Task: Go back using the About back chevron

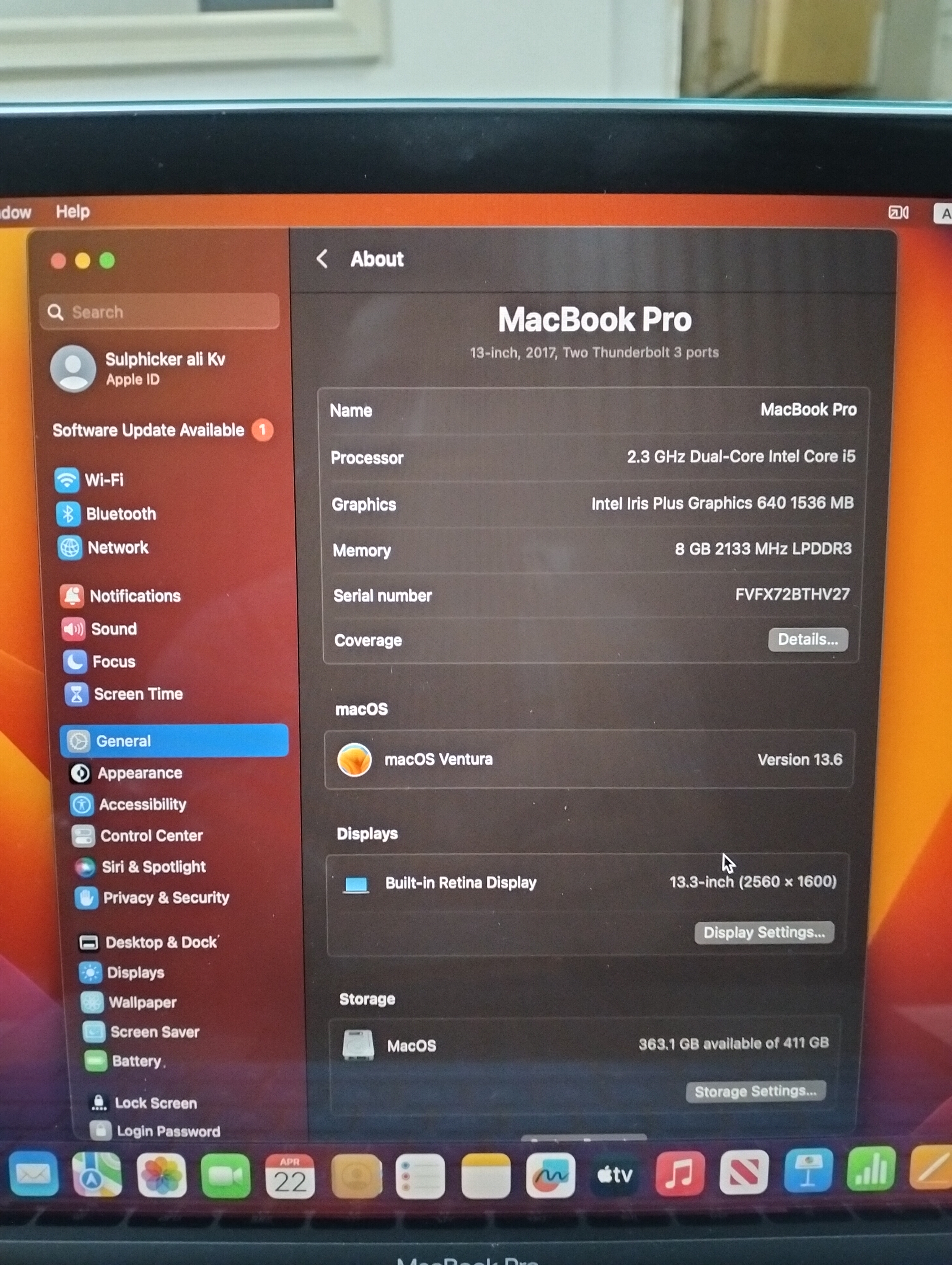Action: click(x=322, y=259)
